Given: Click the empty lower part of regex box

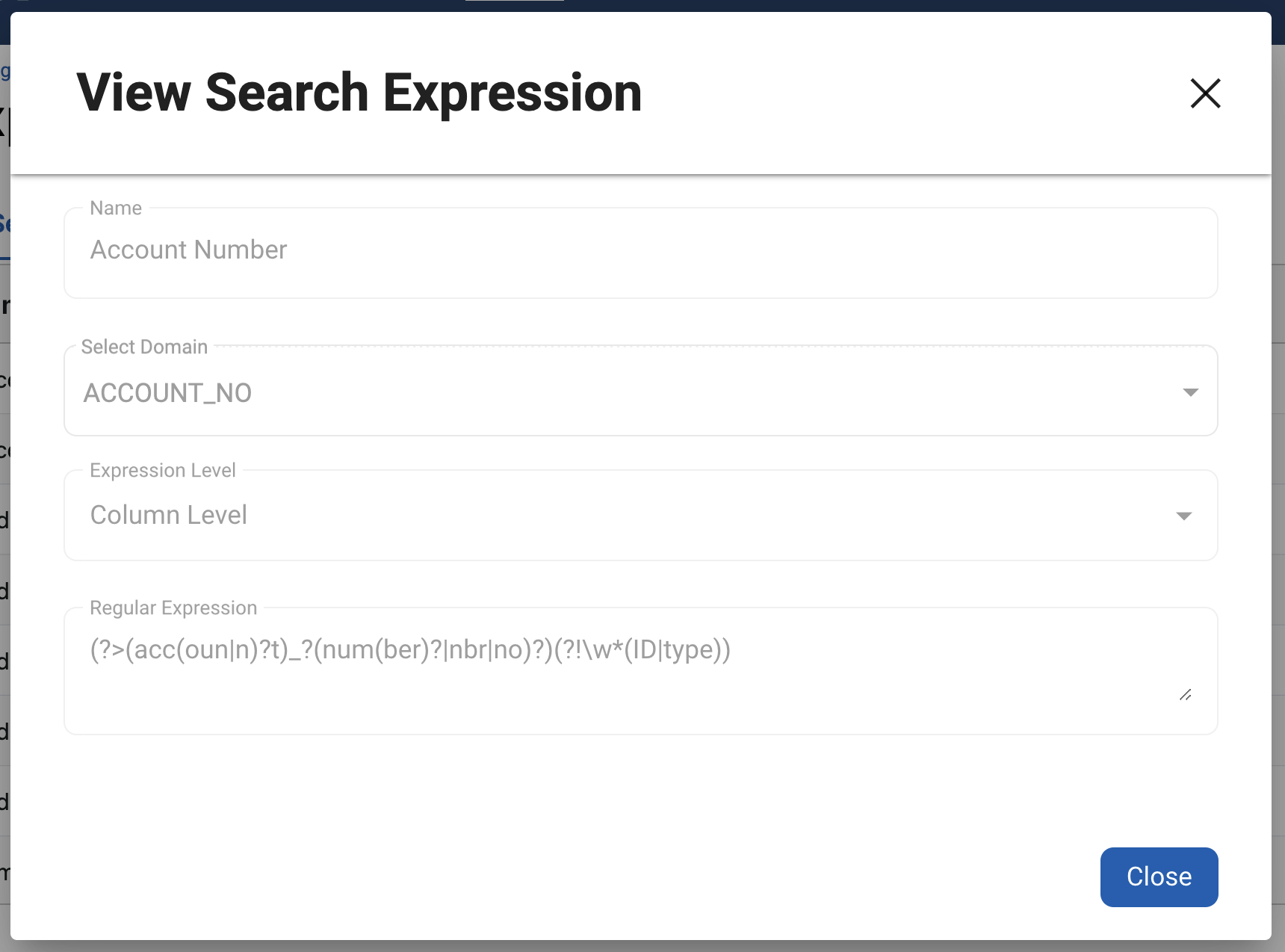Looking at the screenshot, I should (598, 706).
